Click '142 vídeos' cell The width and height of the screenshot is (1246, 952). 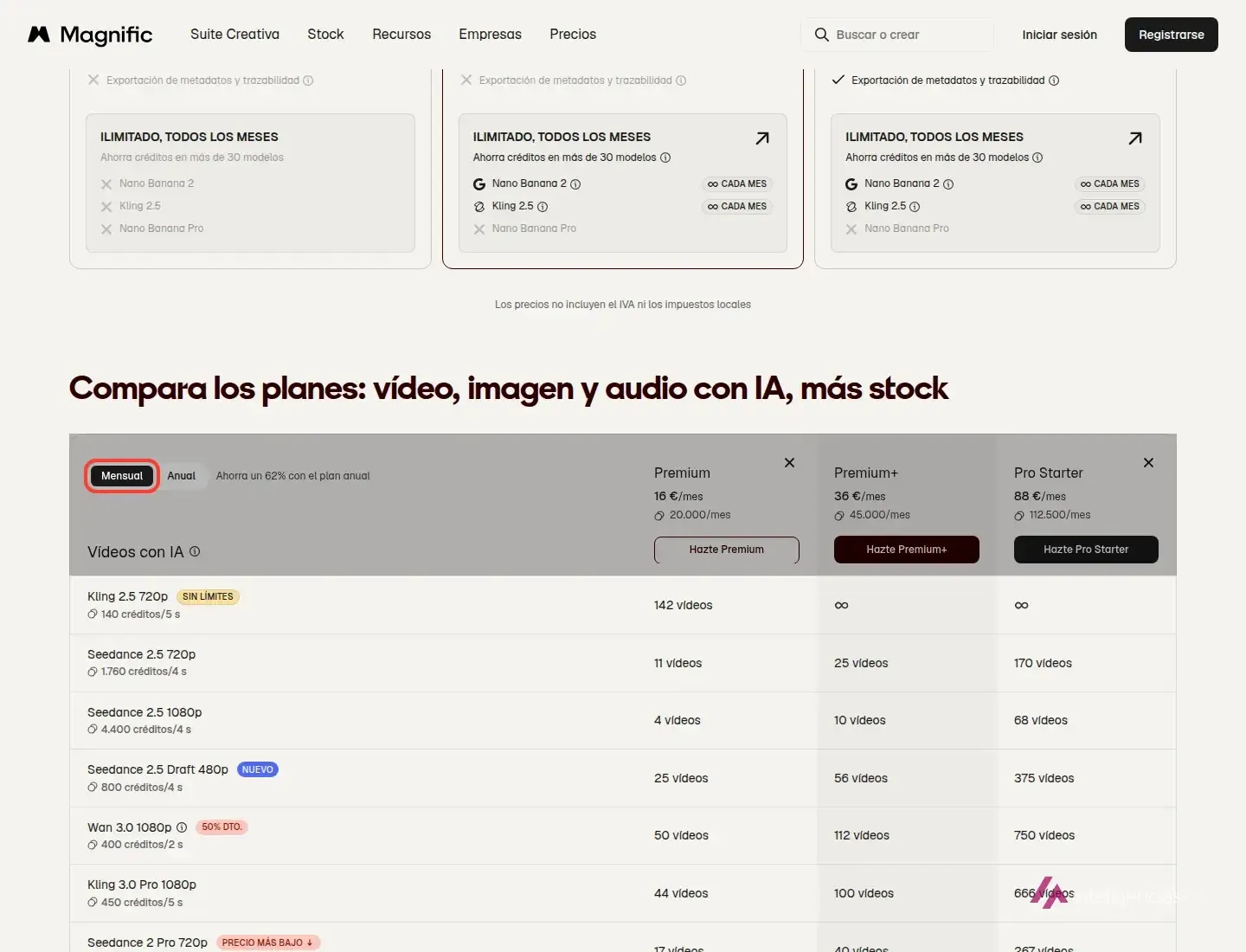(684, 606)
